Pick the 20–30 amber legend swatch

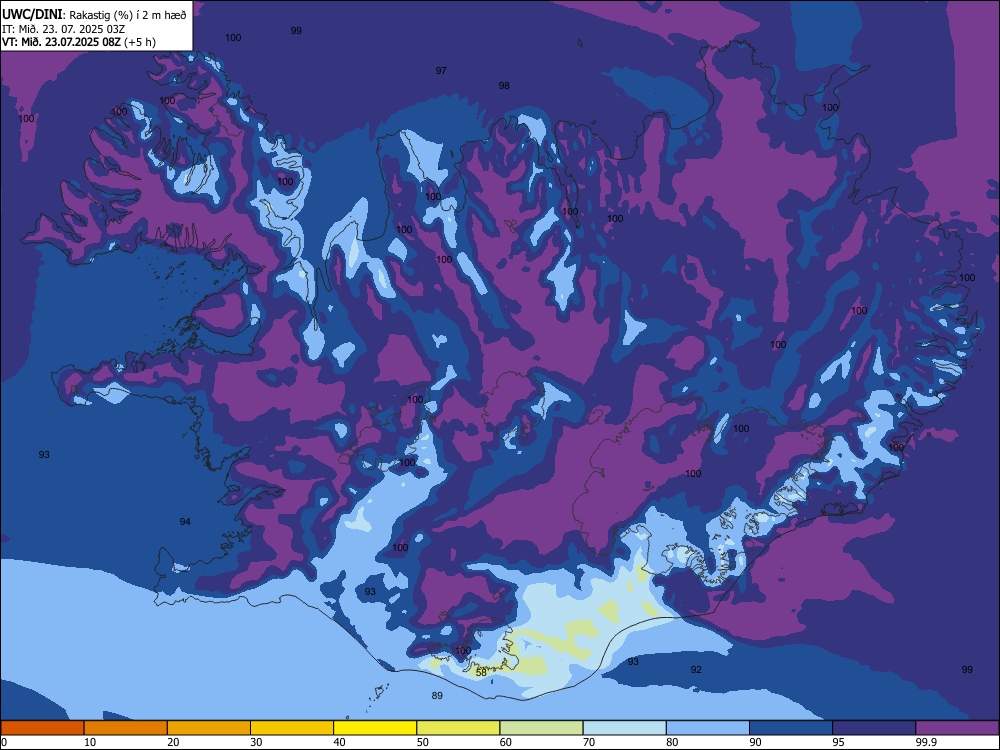[x=209, y=728]
